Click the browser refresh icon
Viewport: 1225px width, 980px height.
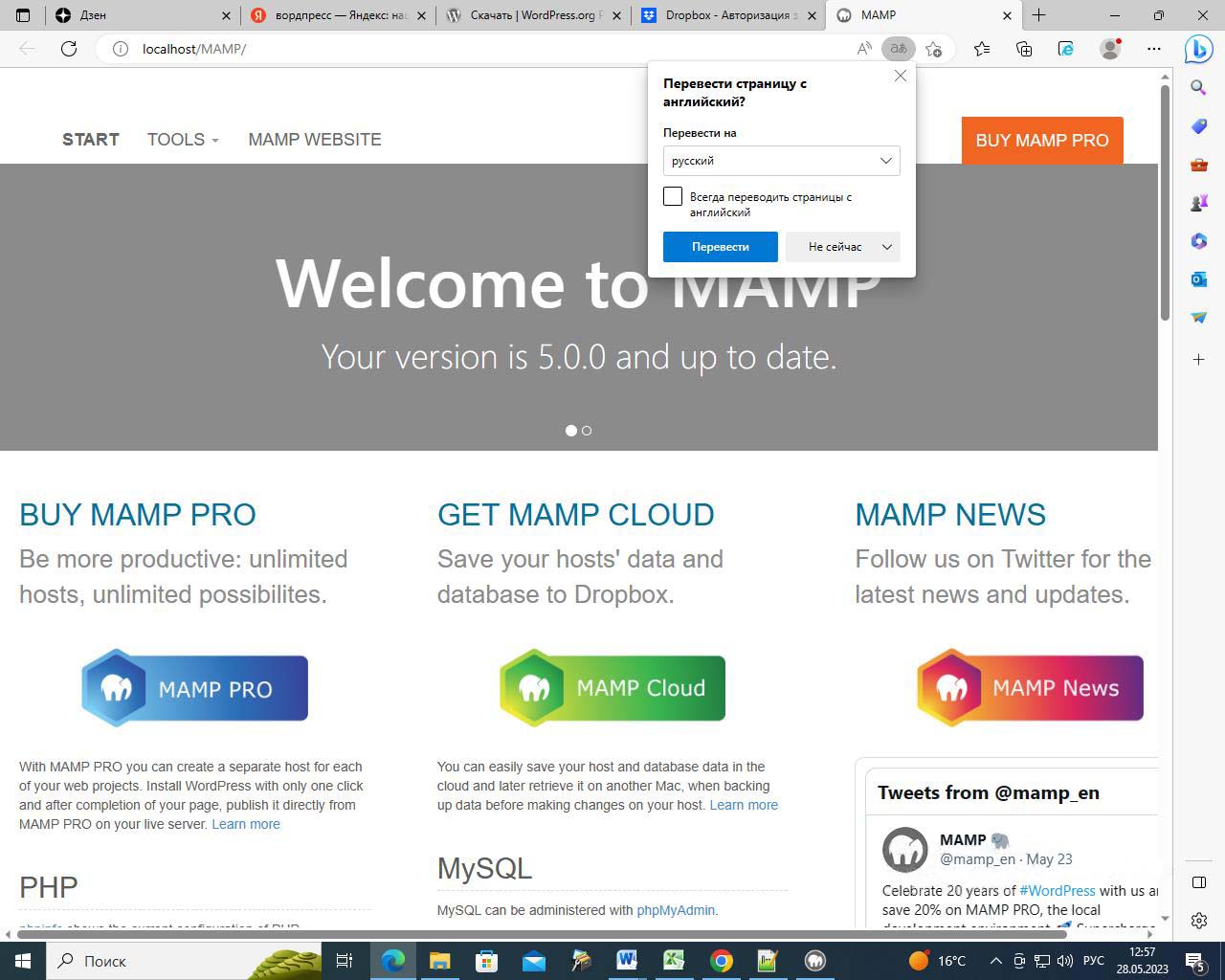pos(69,49)
